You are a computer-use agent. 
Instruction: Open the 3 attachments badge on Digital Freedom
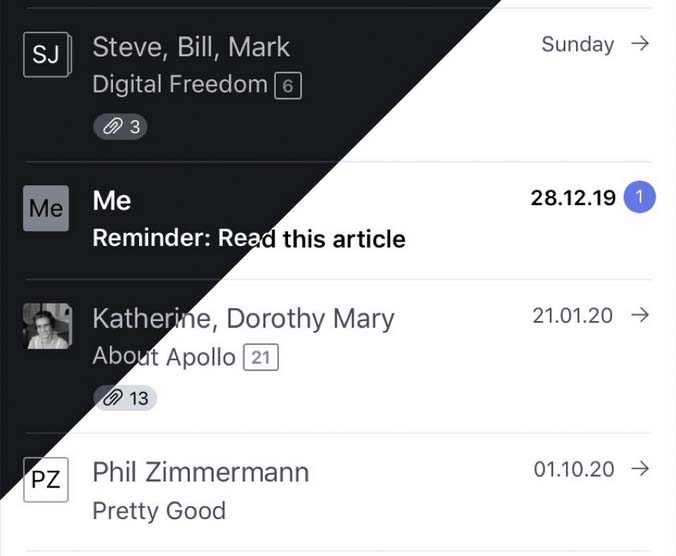tap(121, 127)
